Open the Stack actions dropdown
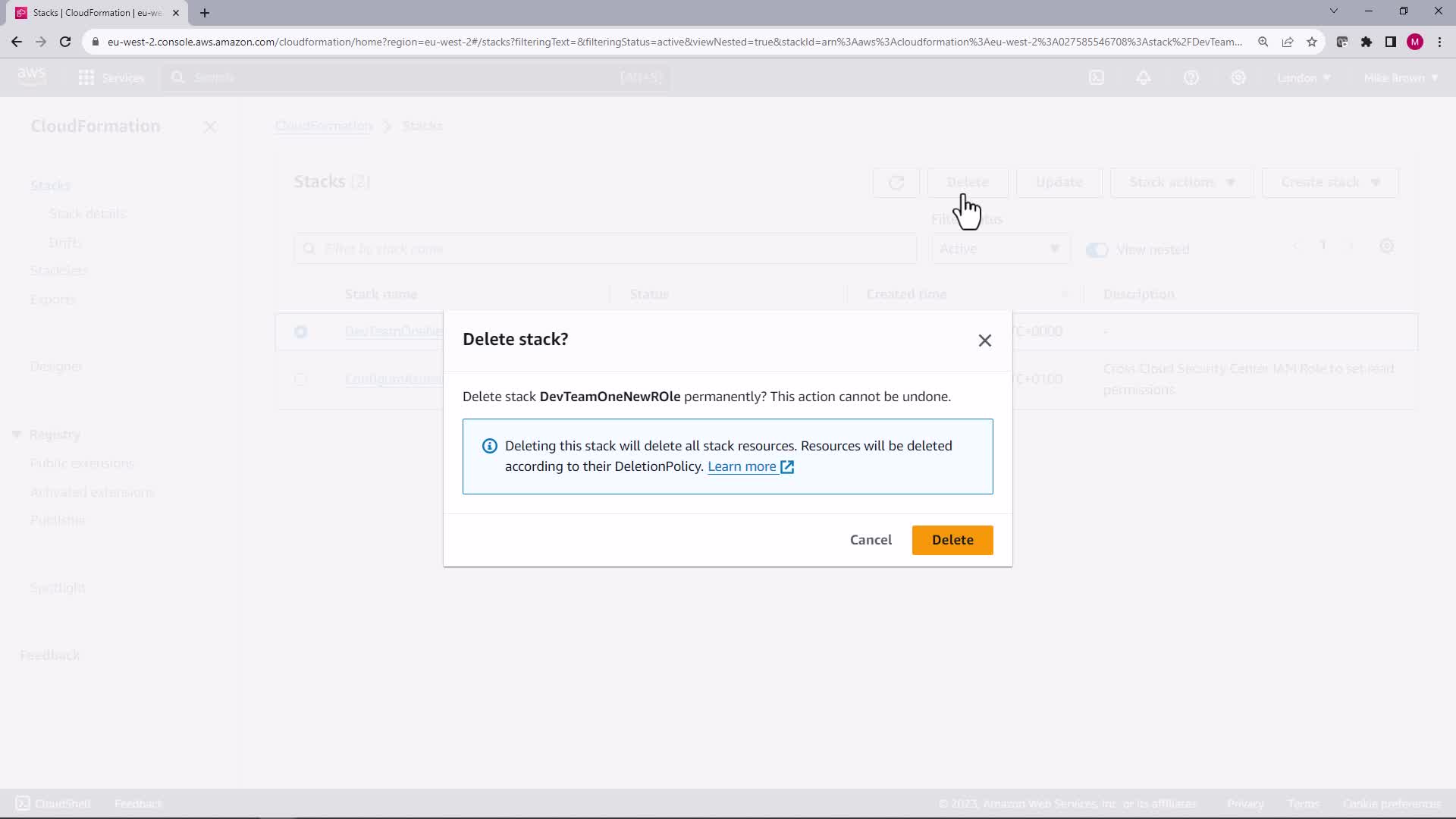1456x819 pixels. pyautogui.click(x=1181, y=183)
